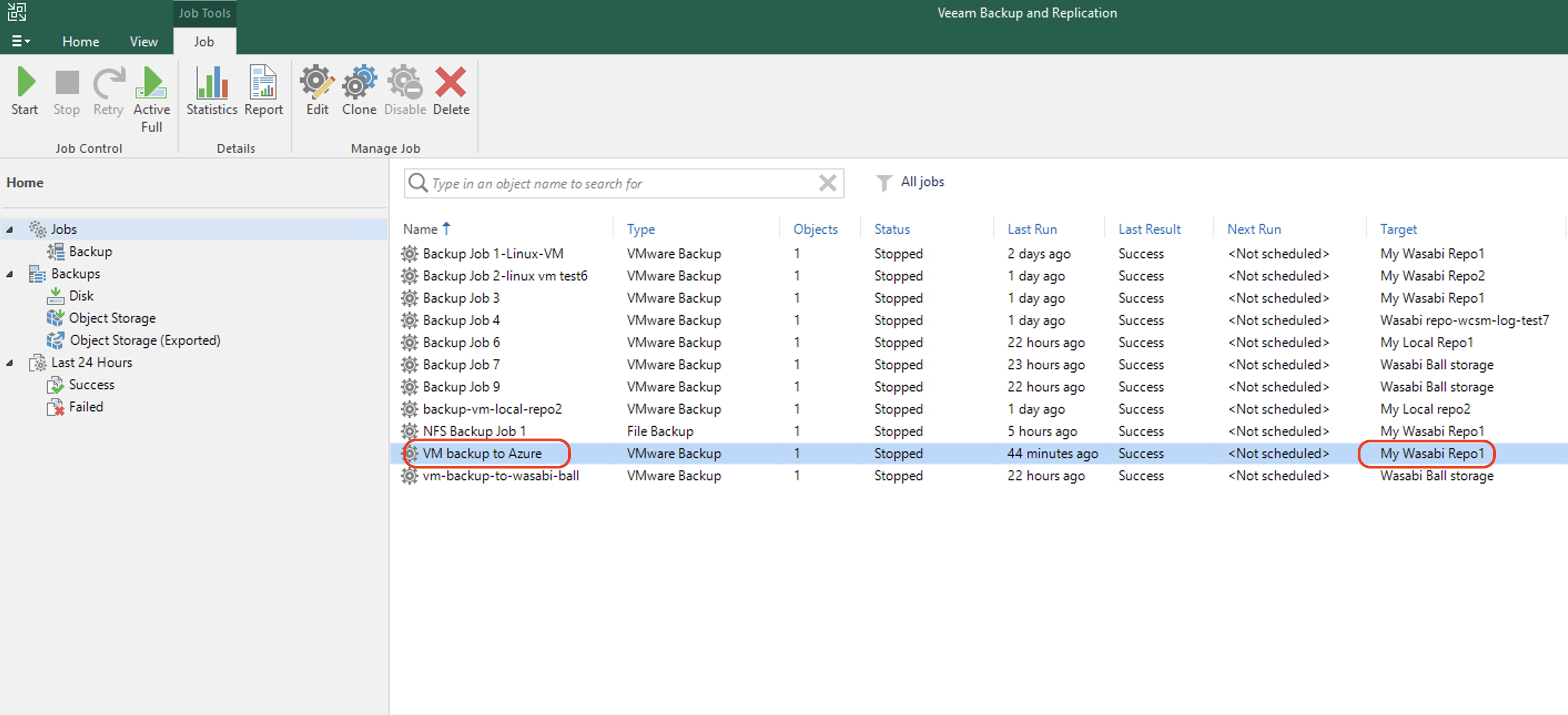This screenshot has height=715, width=1568.
Task: Collapse the Backups tree node
Action: (10, 274)
